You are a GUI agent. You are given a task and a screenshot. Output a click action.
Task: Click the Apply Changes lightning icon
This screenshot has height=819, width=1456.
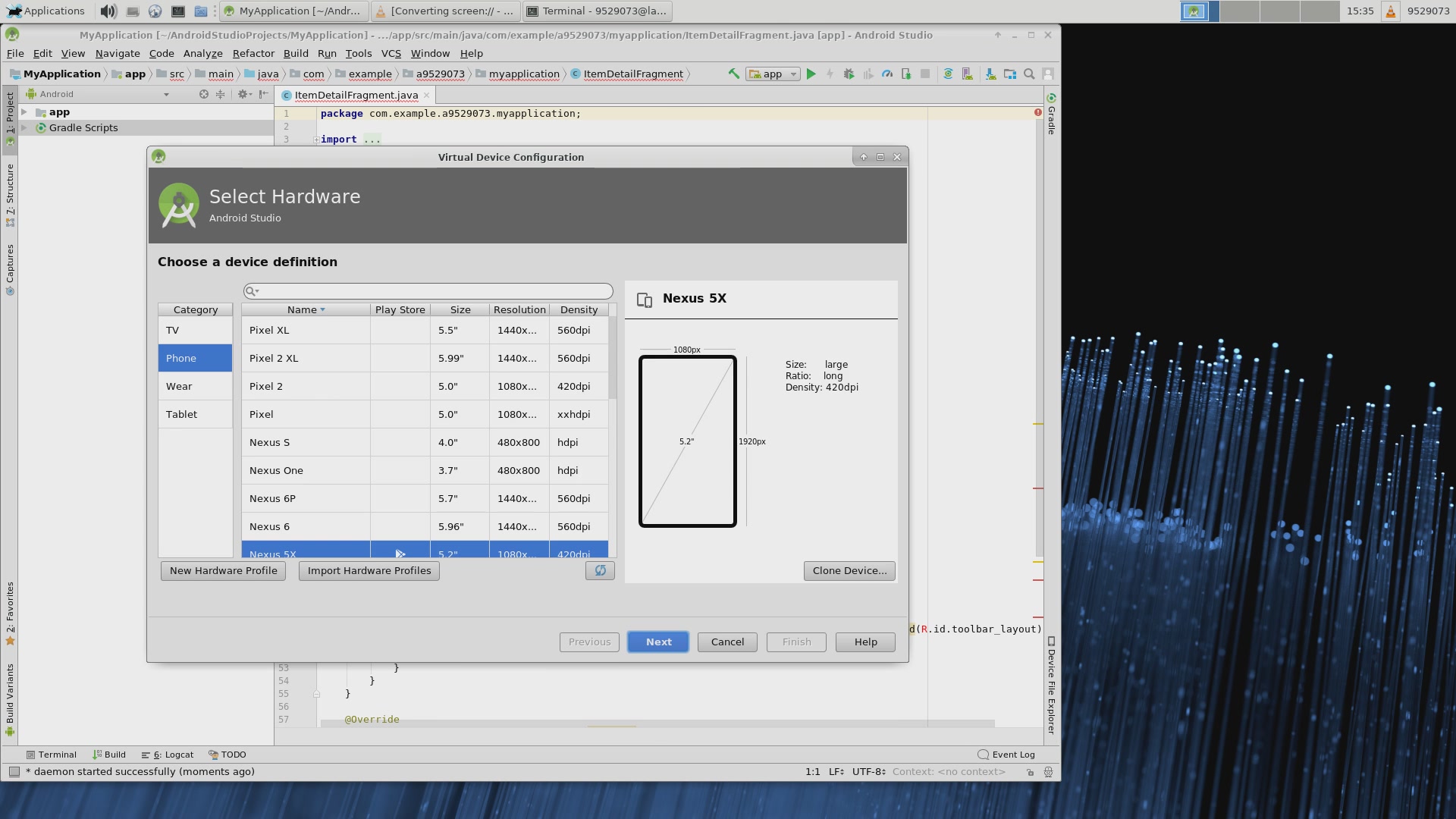(830, 74)
